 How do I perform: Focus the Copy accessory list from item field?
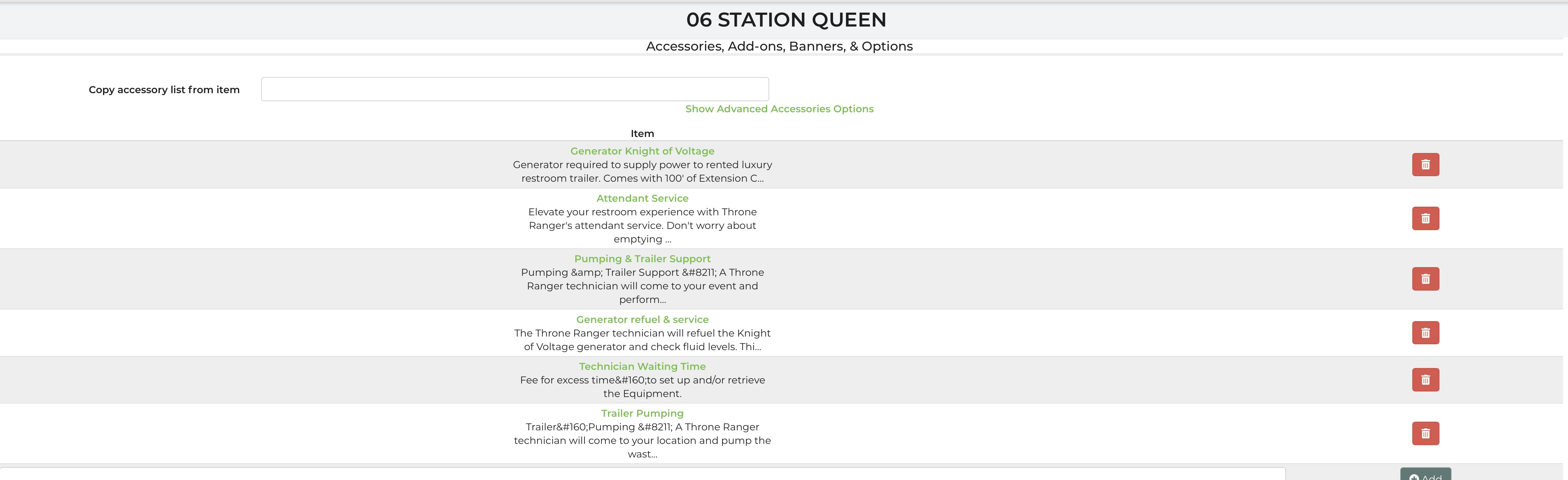(514, 89)
